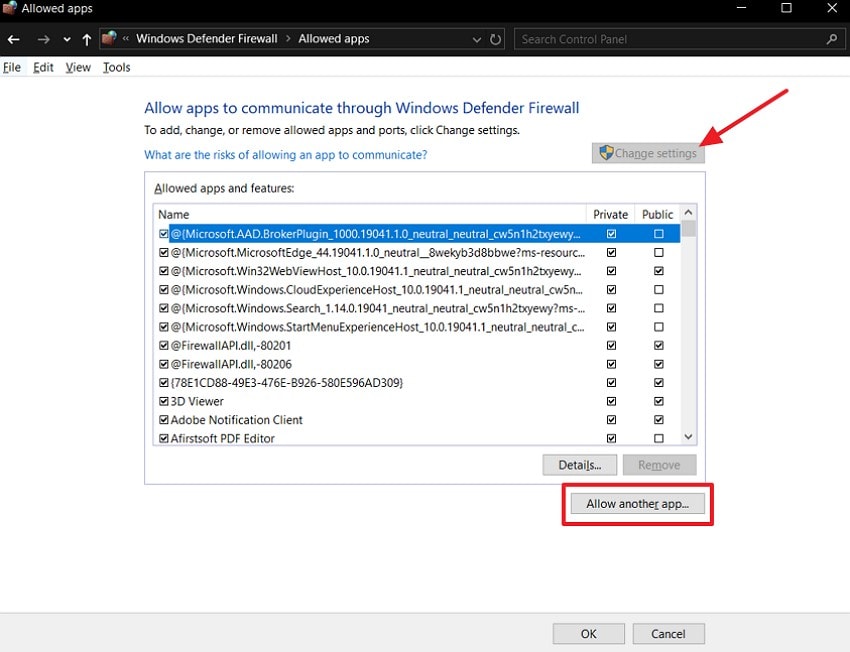This screenshot has width=850, height=652.
Task: Toggle Public checkbox for Microsoft.AAD.BrokerPlugin
Action: (659, 234)
